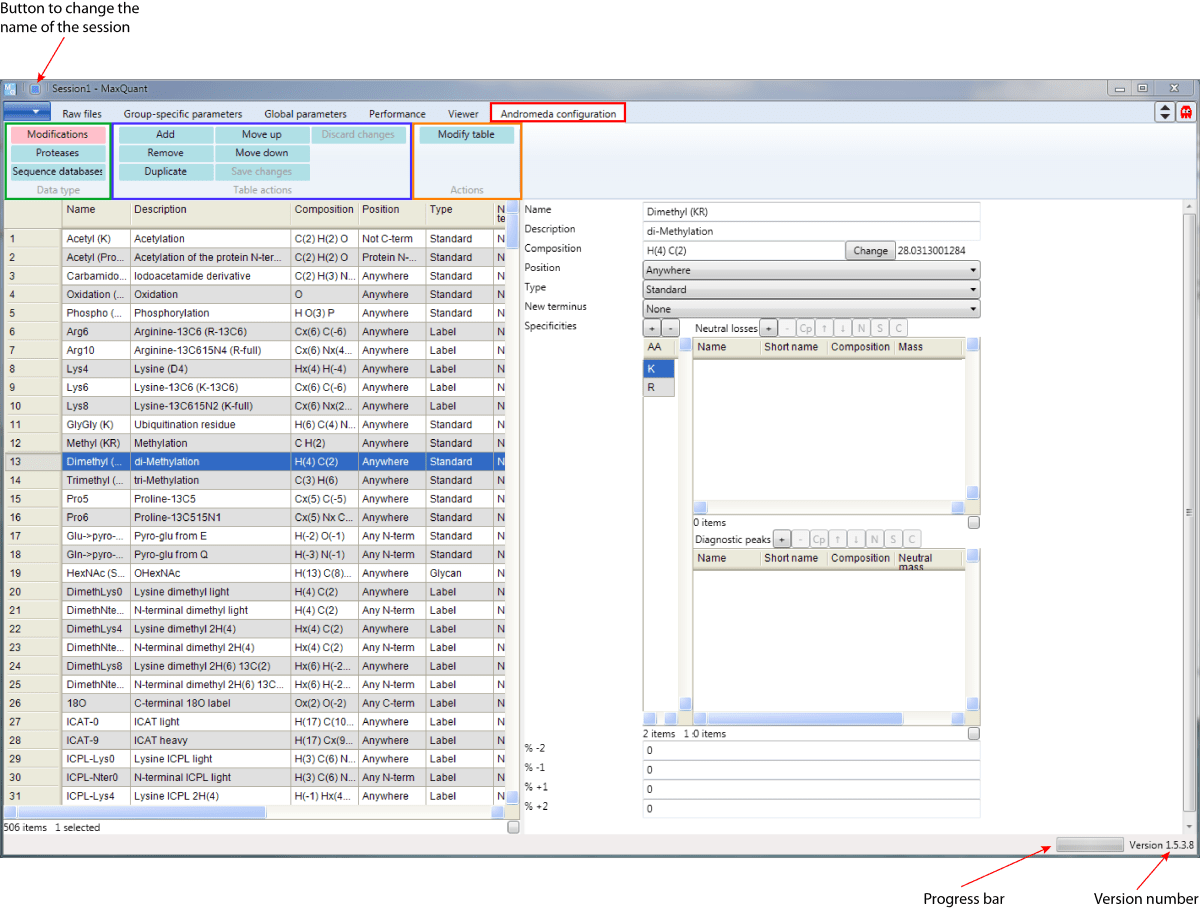Click the Diagnostic peaks N button
The width and height of the screenshot is (1200, 908).
tap(875, 539)
